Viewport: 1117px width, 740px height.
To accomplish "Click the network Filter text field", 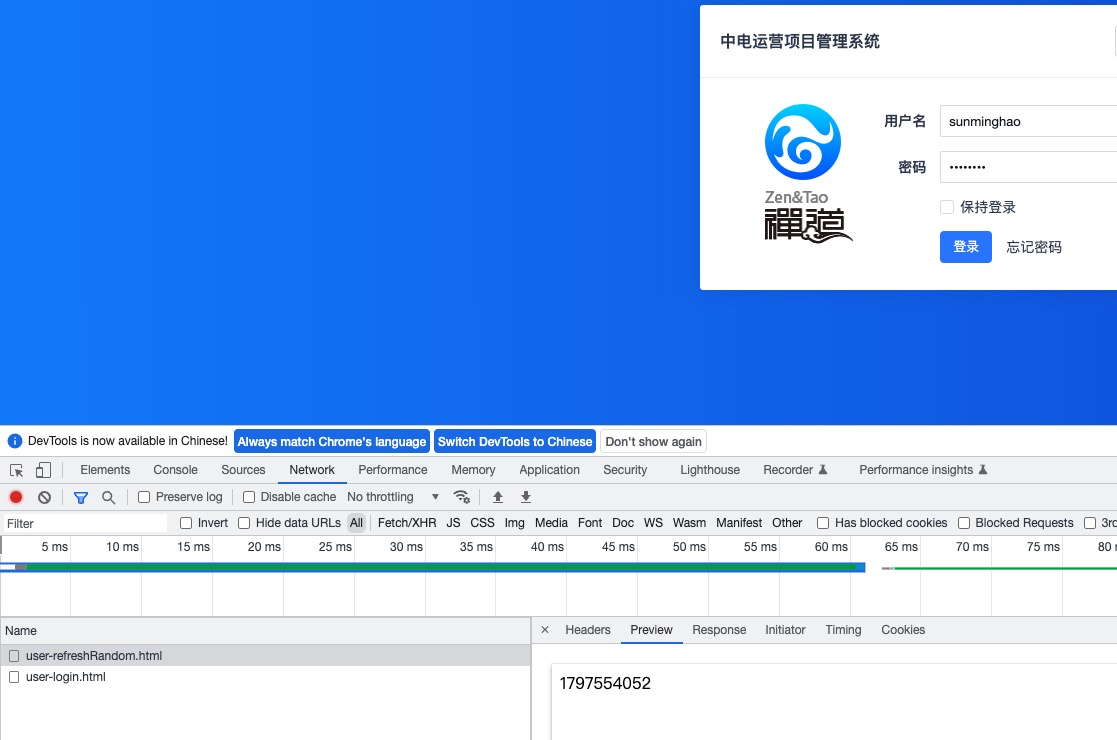I will (x=85, y=524).
